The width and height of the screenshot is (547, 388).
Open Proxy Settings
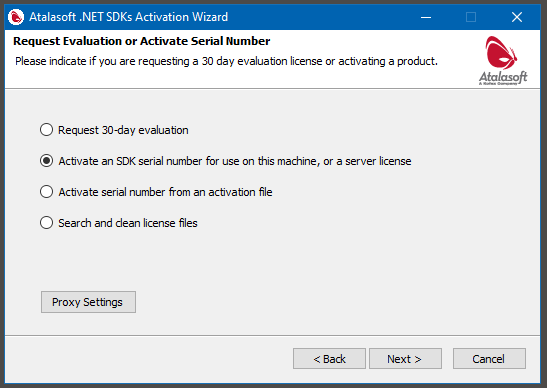coord(88,302)
